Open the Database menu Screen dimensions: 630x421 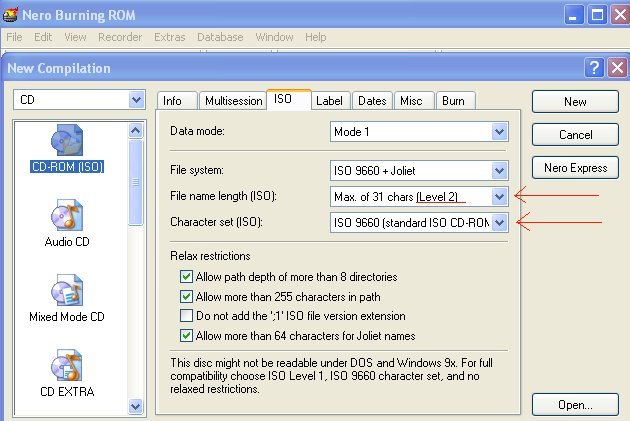click(220, 37)
